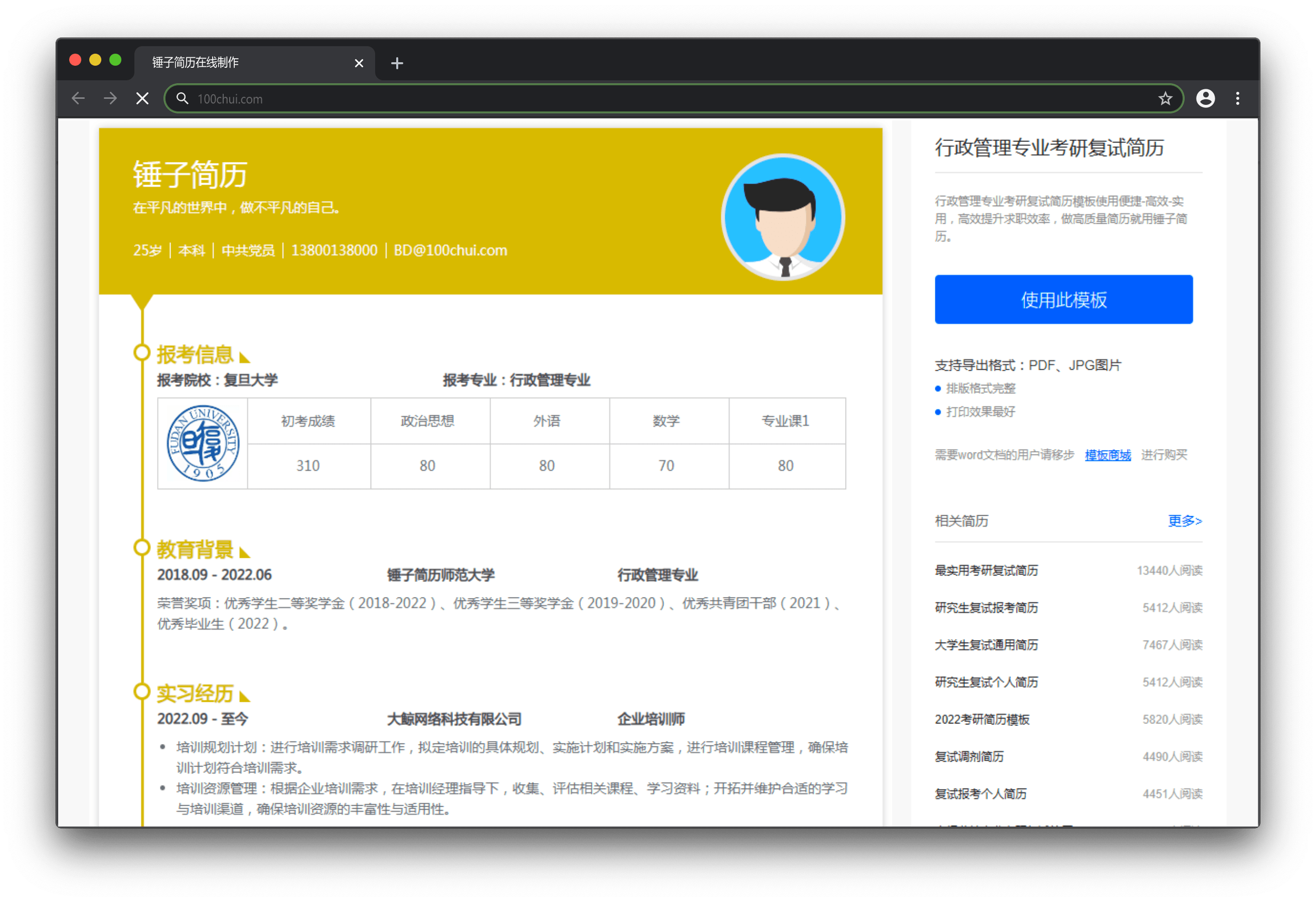Click the 教育背景 section heading

click(x=195, y=550)
